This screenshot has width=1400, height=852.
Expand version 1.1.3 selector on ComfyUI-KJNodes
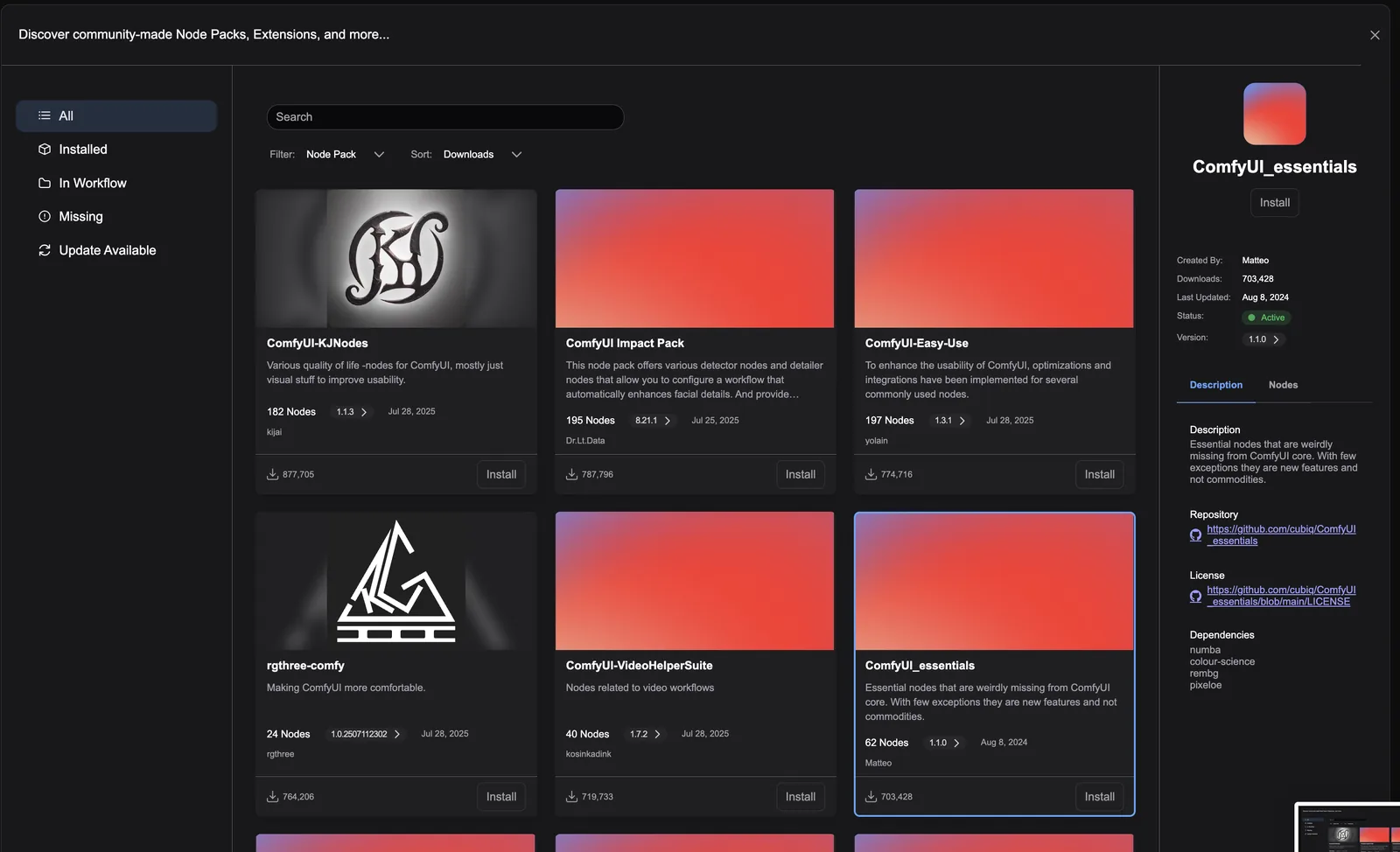tap(352, 412)
